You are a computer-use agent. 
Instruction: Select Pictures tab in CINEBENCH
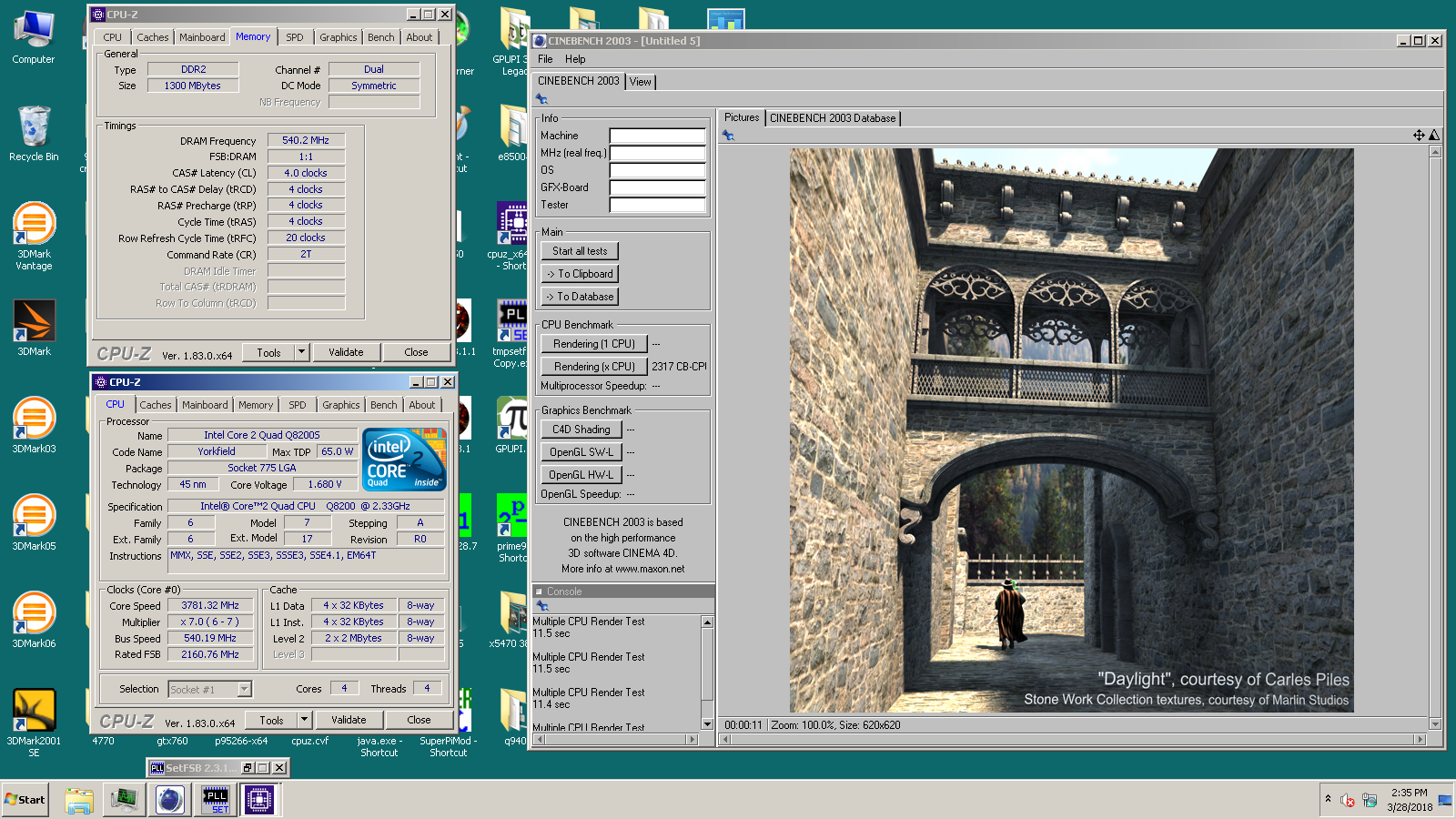(x=742, y=117)
